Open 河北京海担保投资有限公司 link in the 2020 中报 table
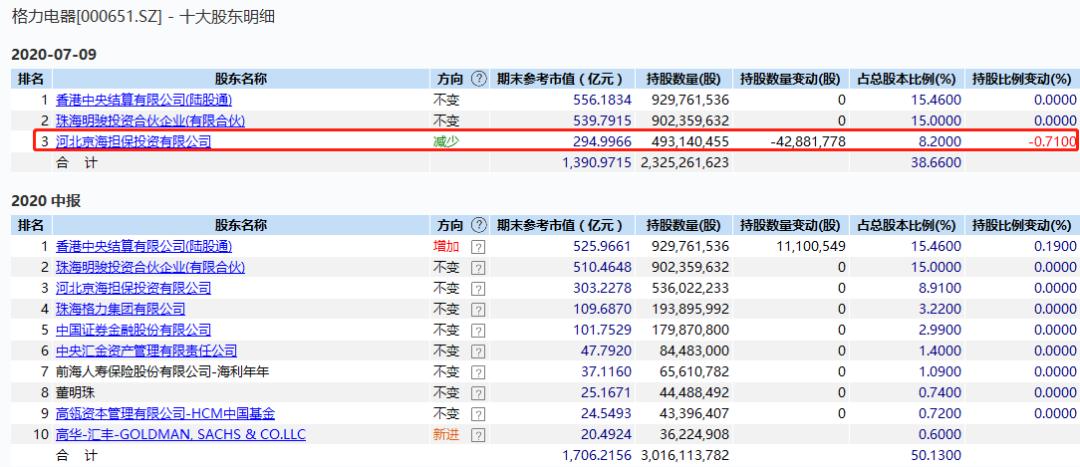Image resolution: width=1080 pixels, height=467 pixels. [x=134, y=288]
